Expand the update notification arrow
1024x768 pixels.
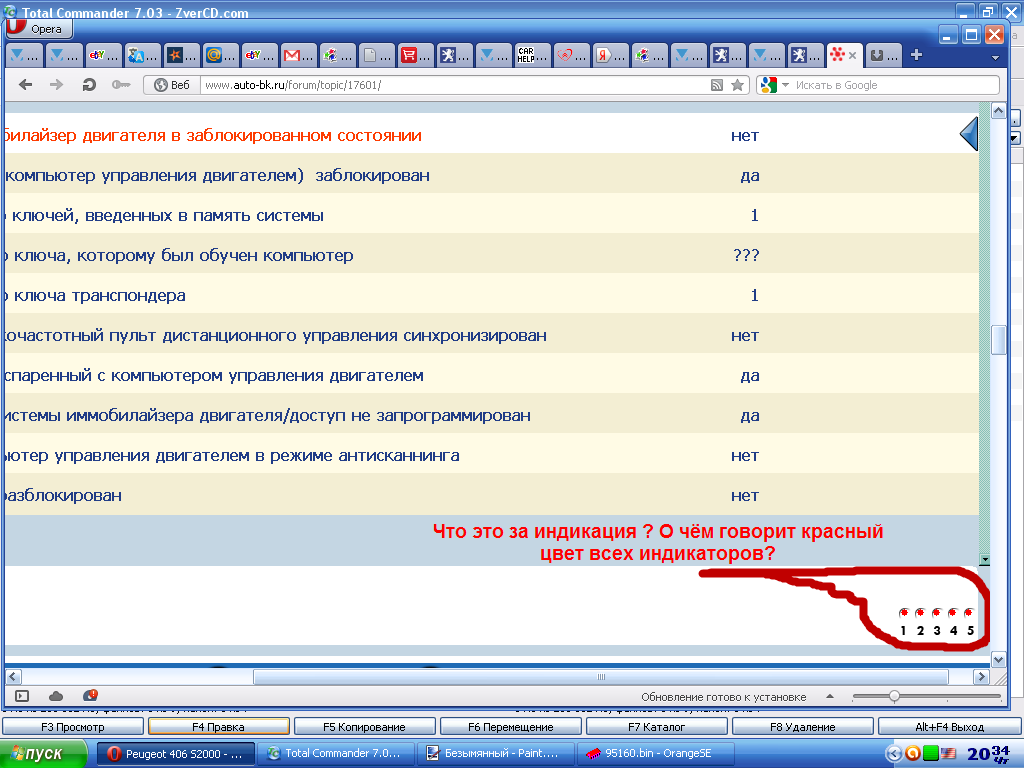tap(829, 696)
